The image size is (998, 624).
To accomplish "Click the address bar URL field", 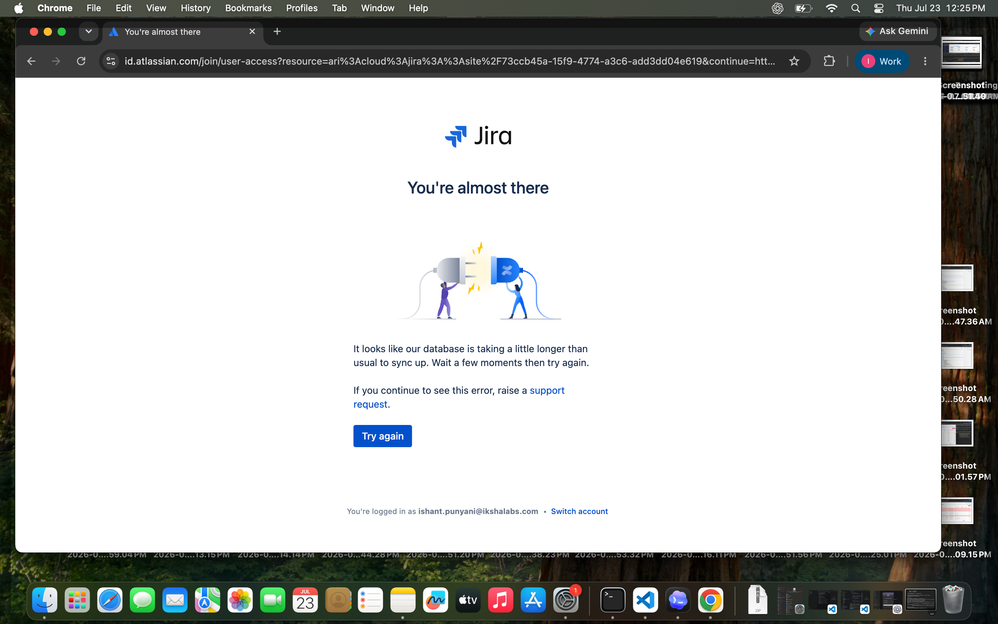I will (449, 61).
